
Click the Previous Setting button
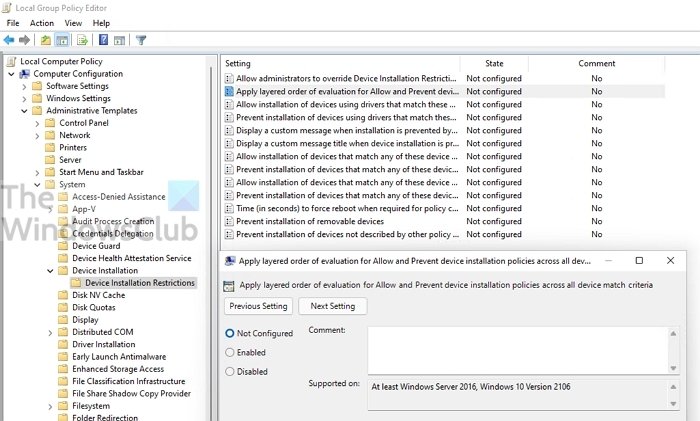click(x=258, y=306)
